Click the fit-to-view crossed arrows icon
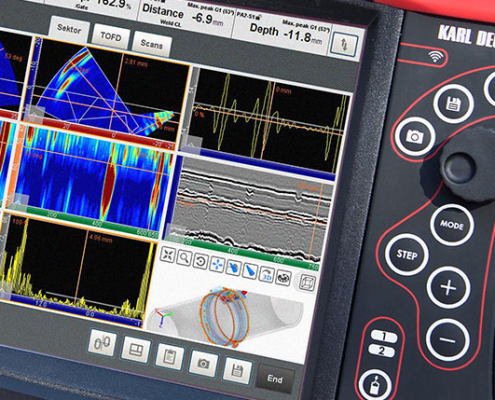The height and width of the screenshot is (400, 495). pos(168,255)
